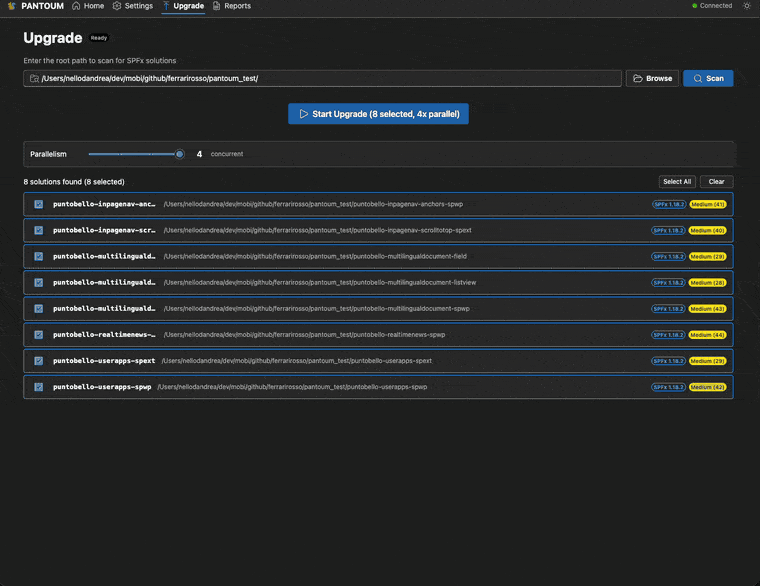
Task: Click the 'puntobello-realtimenews-…' solution name
Action: [104, 335]
